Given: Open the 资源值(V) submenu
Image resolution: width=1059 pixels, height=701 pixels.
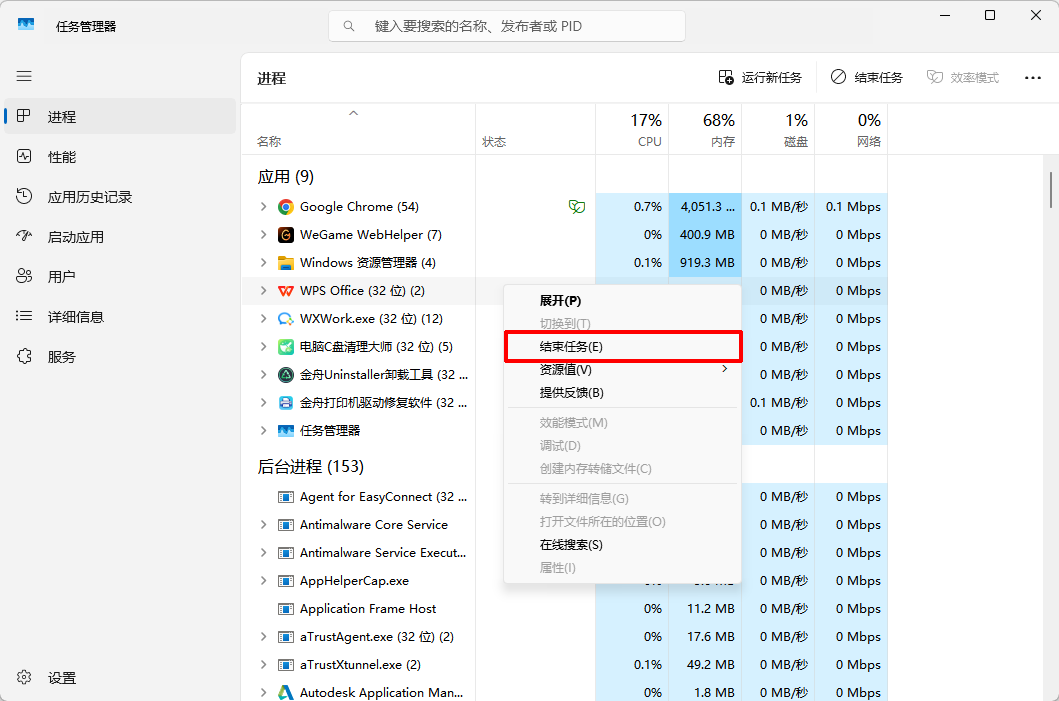Looking at the screenshot, I should pos(622,369).
